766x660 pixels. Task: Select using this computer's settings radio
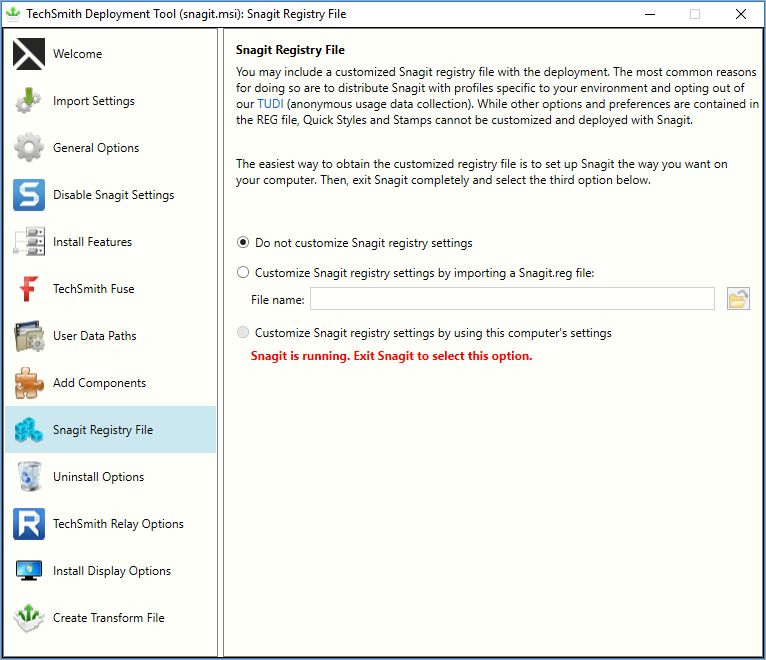pos(243,333)
